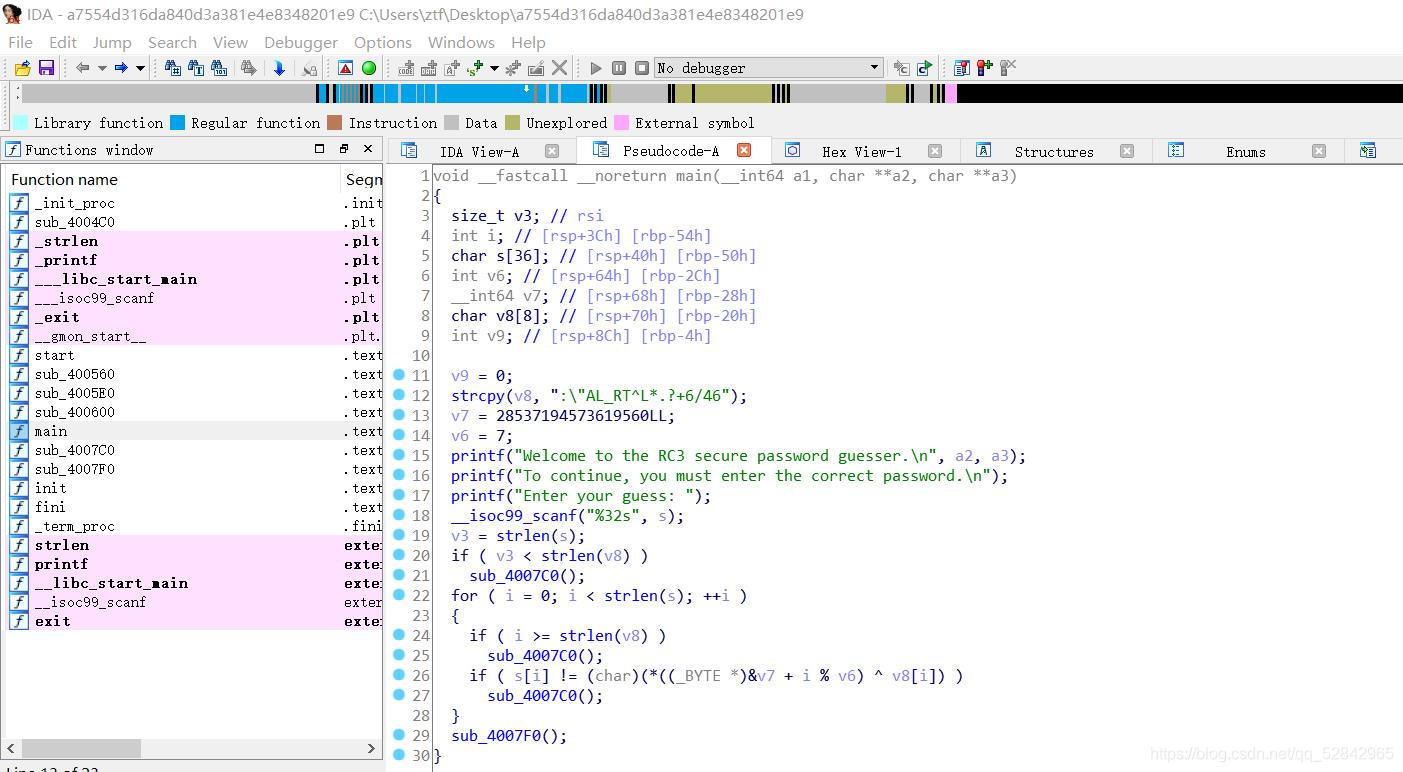Close the IDA View-A tab

point(552,151)
